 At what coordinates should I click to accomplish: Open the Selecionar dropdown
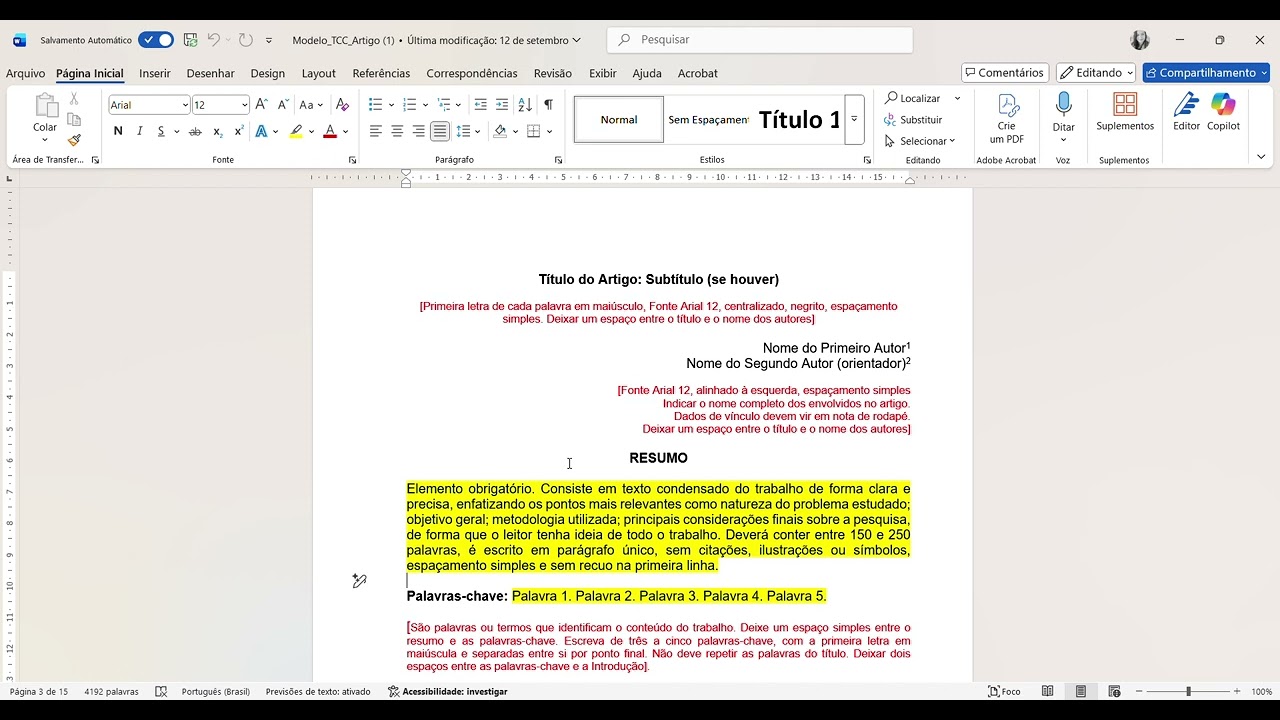point(920,141)
